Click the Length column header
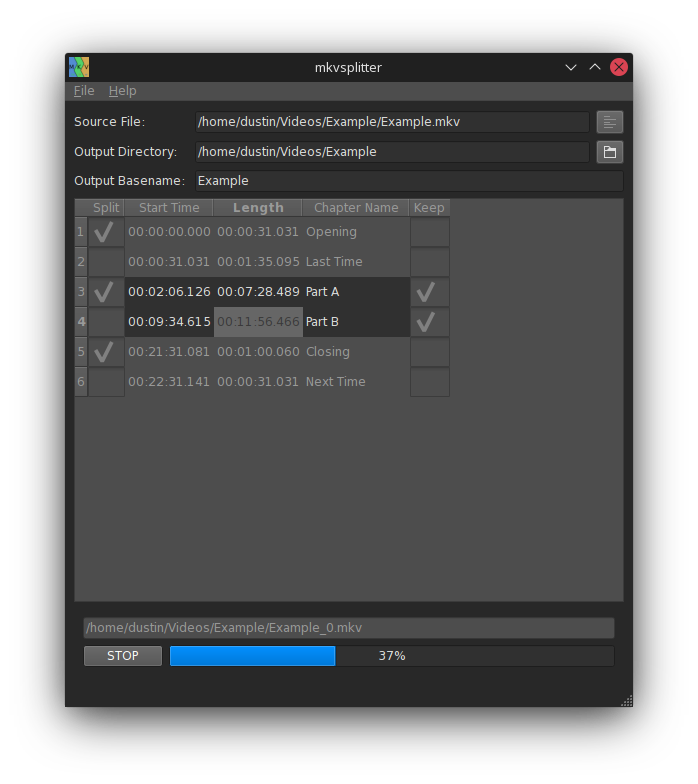Screen dimensions: 698x784 click(x=258, y=208)
